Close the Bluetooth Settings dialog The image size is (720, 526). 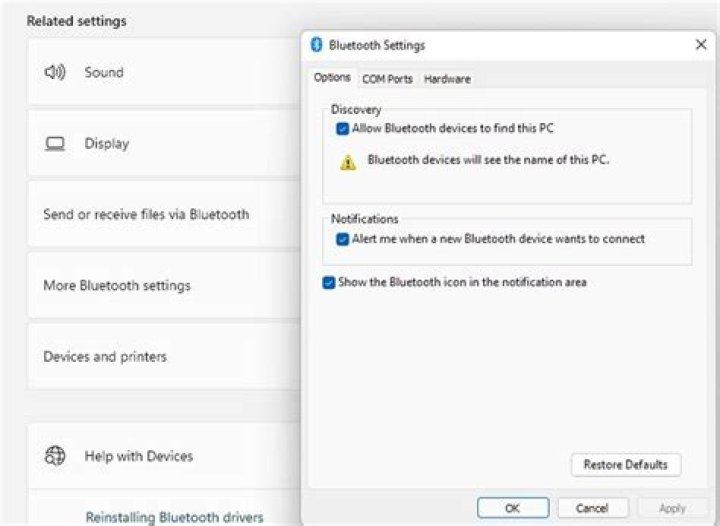point(701,45)
